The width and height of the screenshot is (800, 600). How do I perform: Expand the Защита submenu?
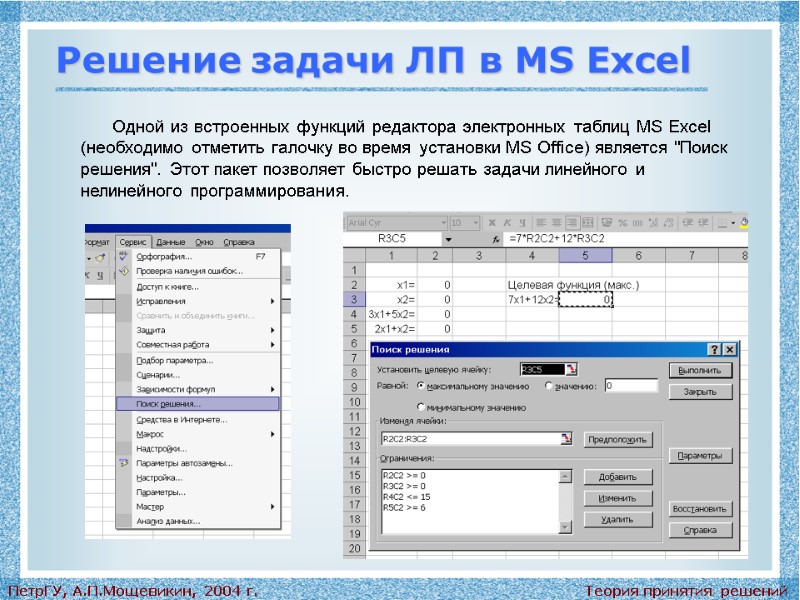pyautogui.click(x=272, y=330)
